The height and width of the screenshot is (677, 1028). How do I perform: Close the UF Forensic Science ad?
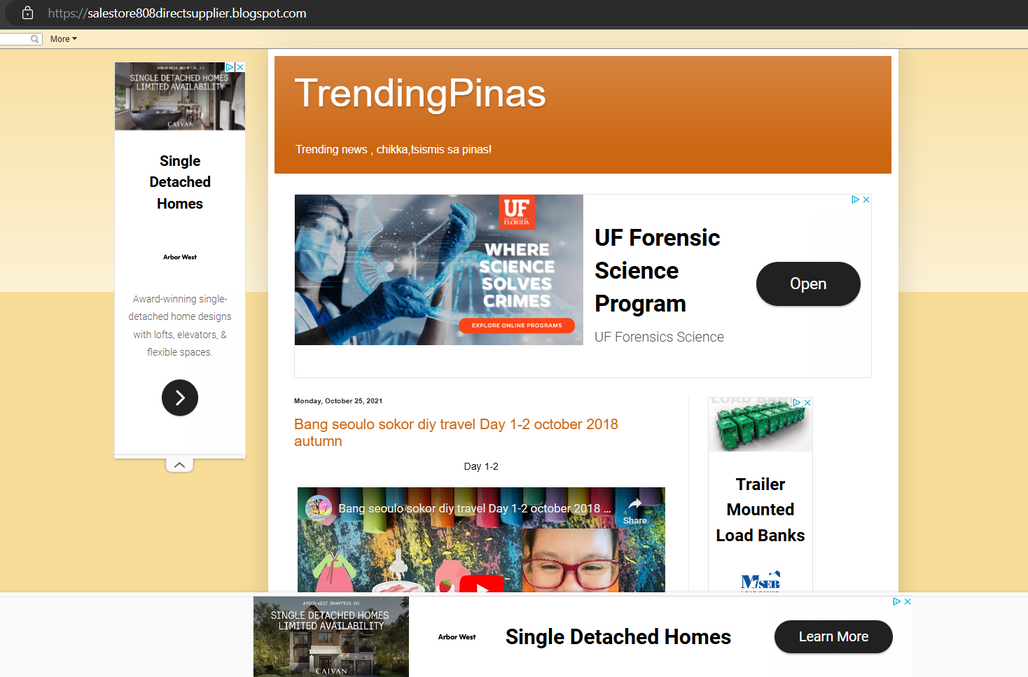point(866,200)
